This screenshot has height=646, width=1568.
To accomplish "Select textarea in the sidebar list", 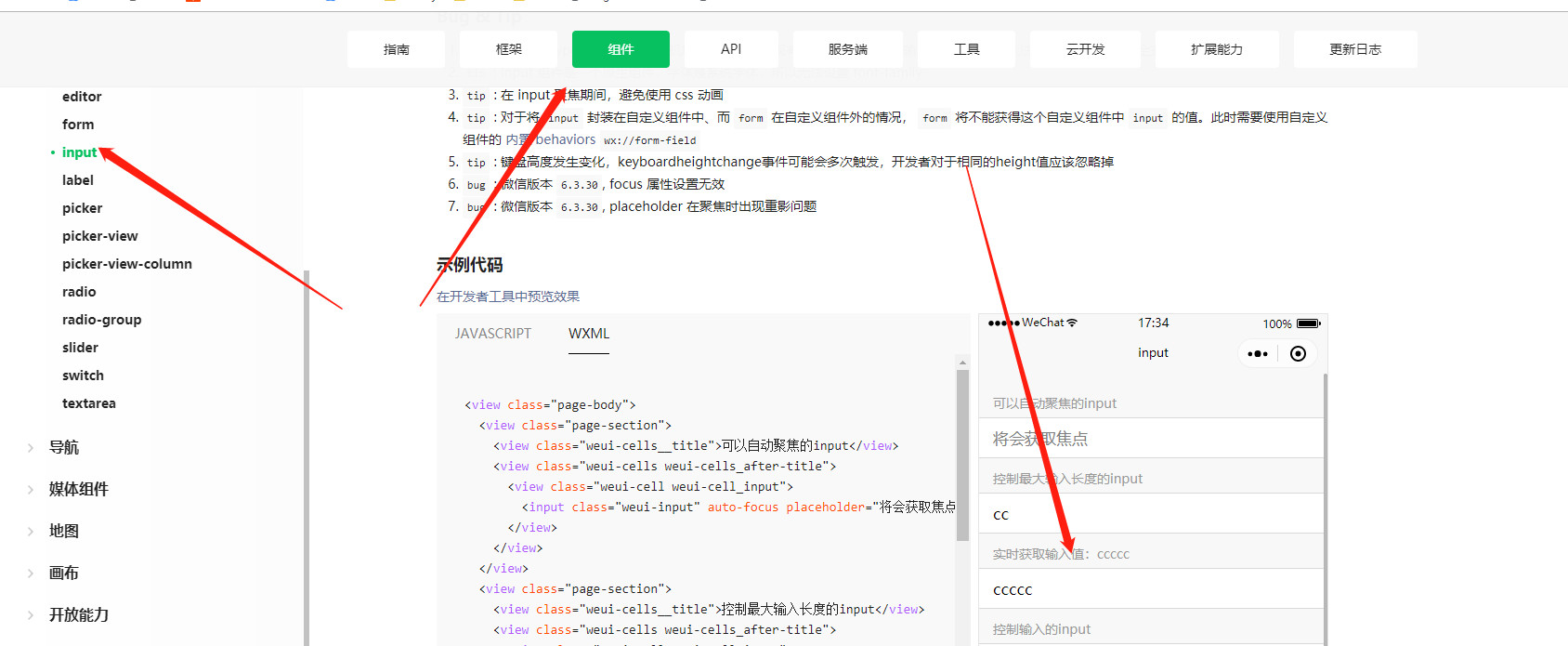I will tap(89, 403).
